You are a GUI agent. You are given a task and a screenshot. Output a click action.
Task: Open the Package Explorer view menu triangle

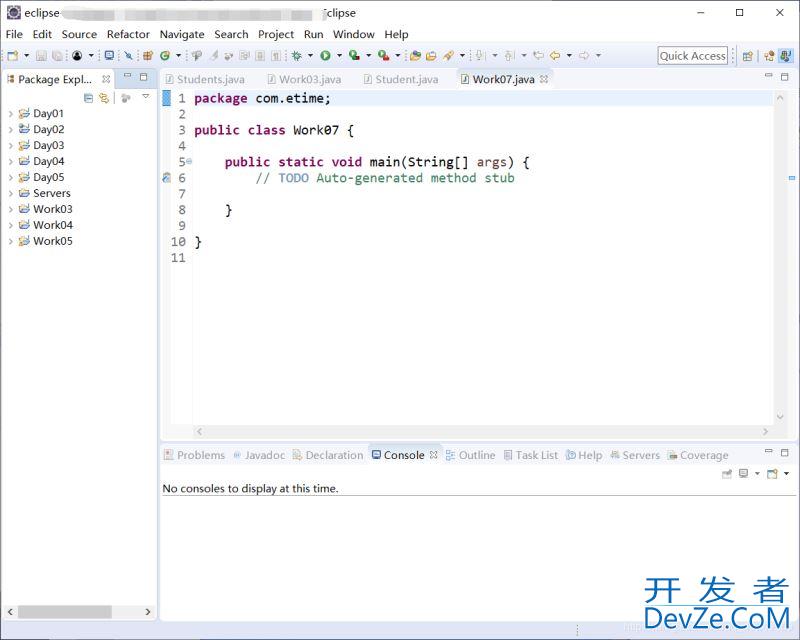pyautogui.click(x=146, y=96)
